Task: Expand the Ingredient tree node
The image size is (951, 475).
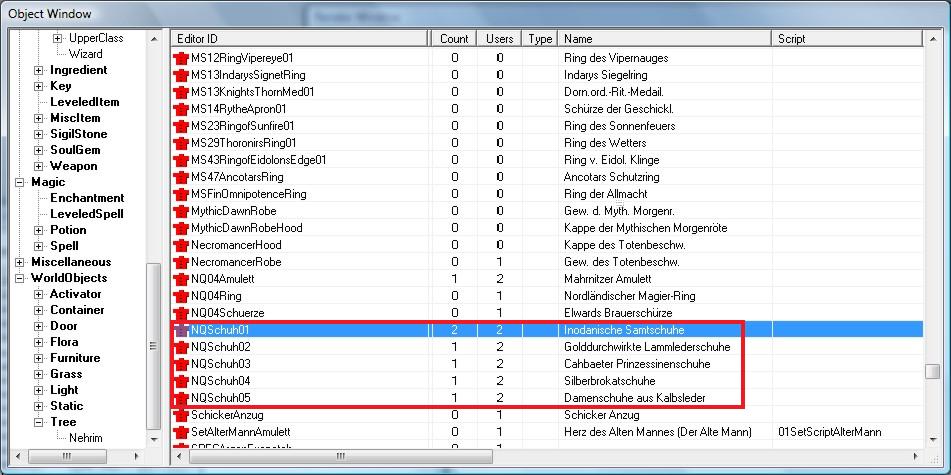Action: [x=39, y=70]
